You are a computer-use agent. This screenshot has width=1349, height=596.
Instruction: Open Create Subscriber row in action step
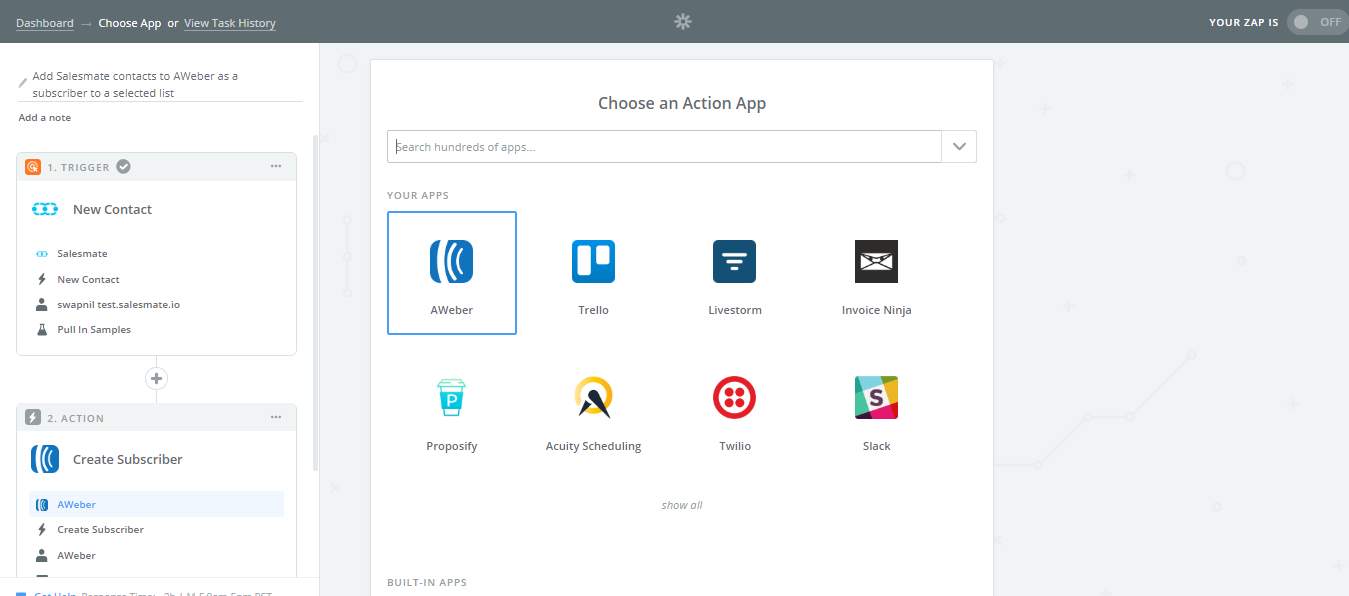[x=157, y=529]
